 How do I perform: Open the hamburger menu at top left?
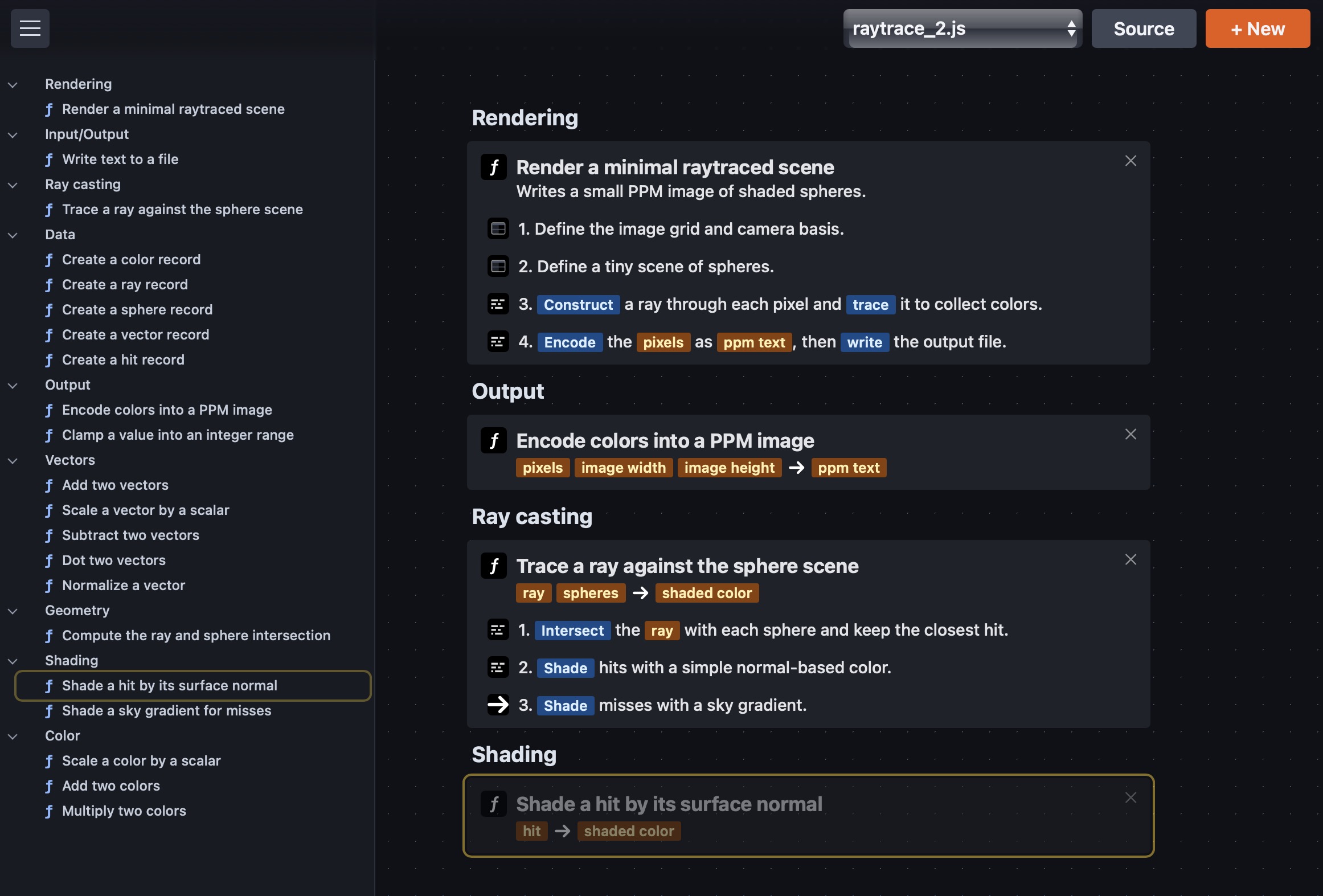click(x=30, y=28)
